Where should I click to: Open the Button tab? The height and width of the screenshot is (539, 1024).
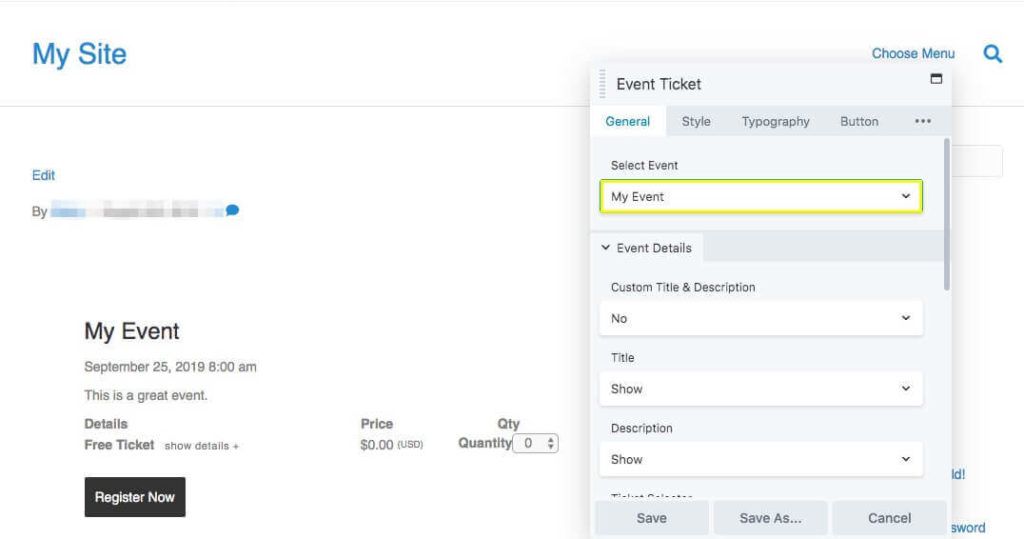(859, 122)
